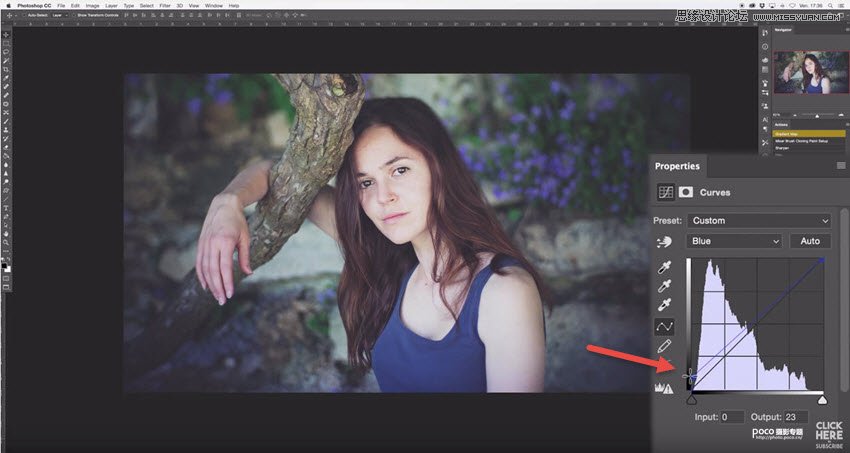Select the Lasso tool
The width and height of the screenshot is (850, 453).
[6, 52]
